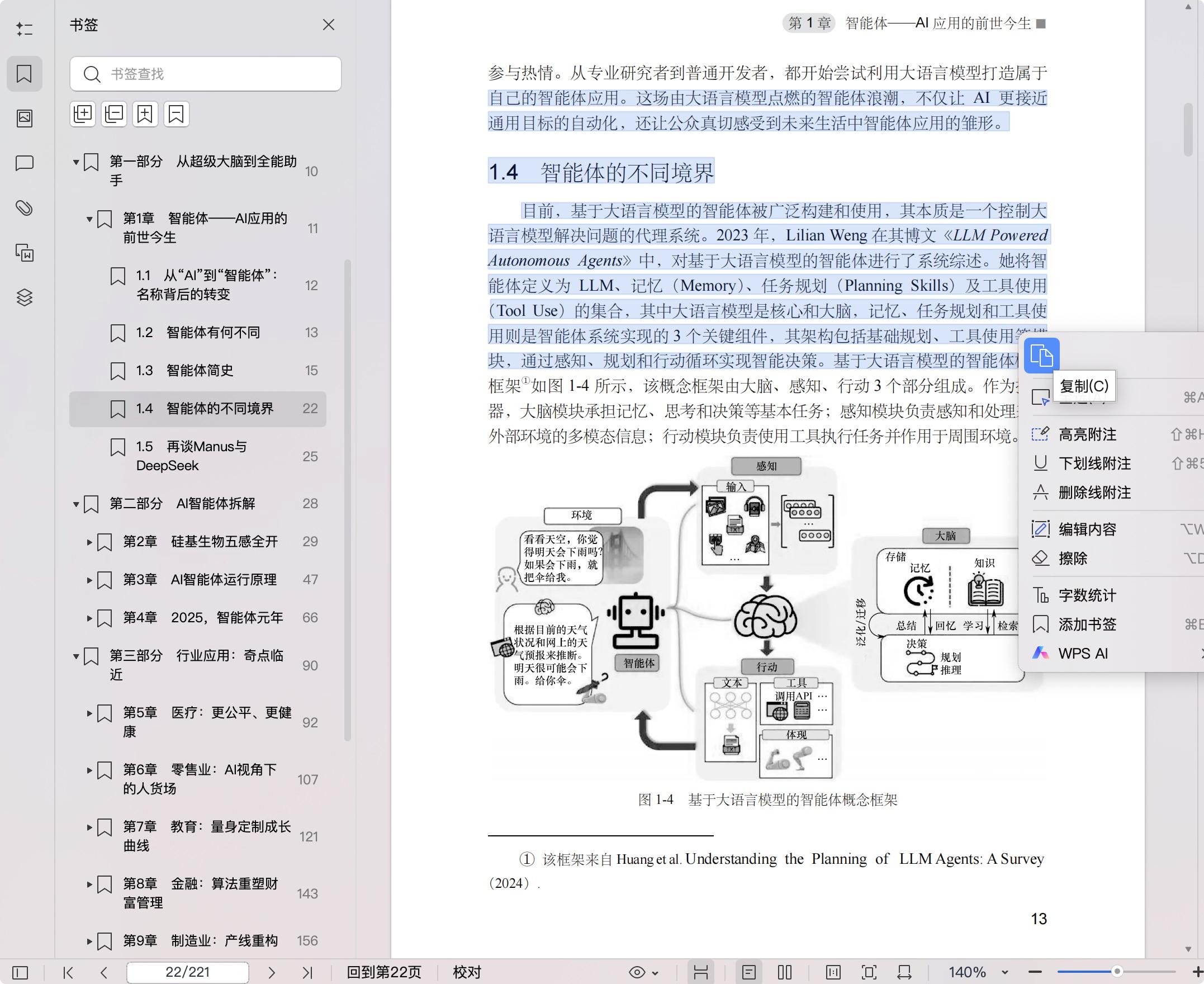Click the 校对 proofread button
The height and width of the screenshot is (984, 1204).
point(467,973)
